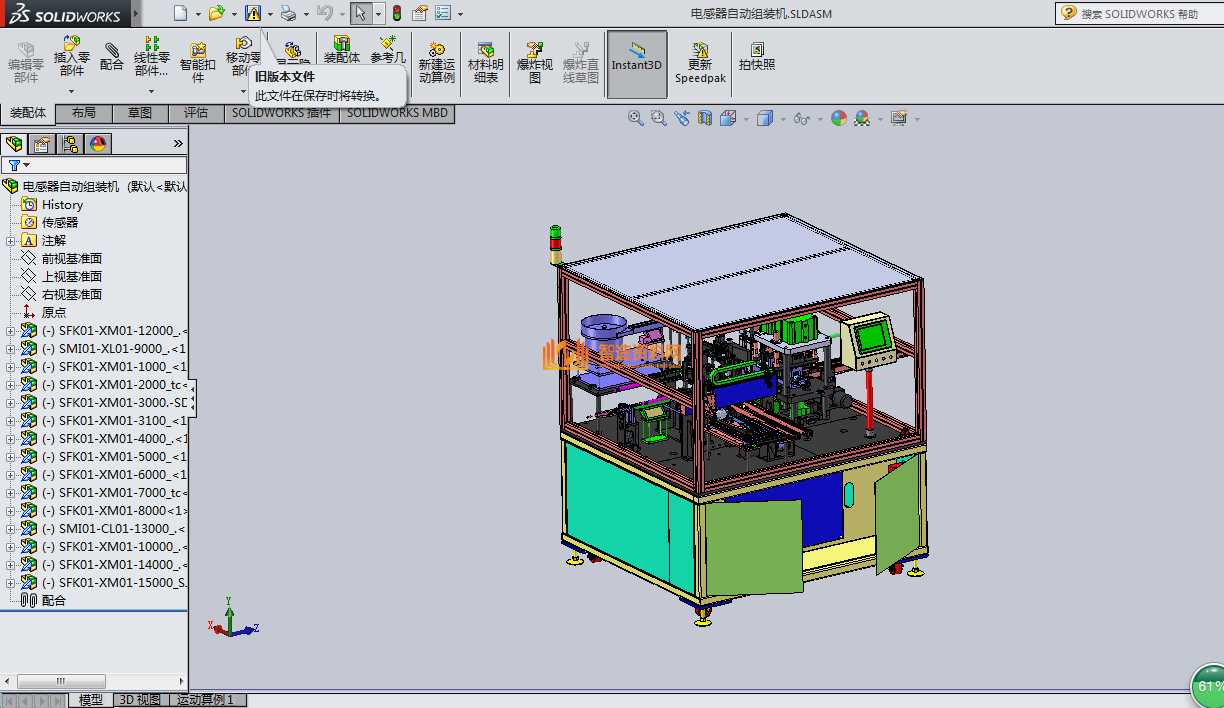Expand the SFK01-XM01-12000 component node
This screenshot has height=708, width=1224.
[x=10, y=331]
